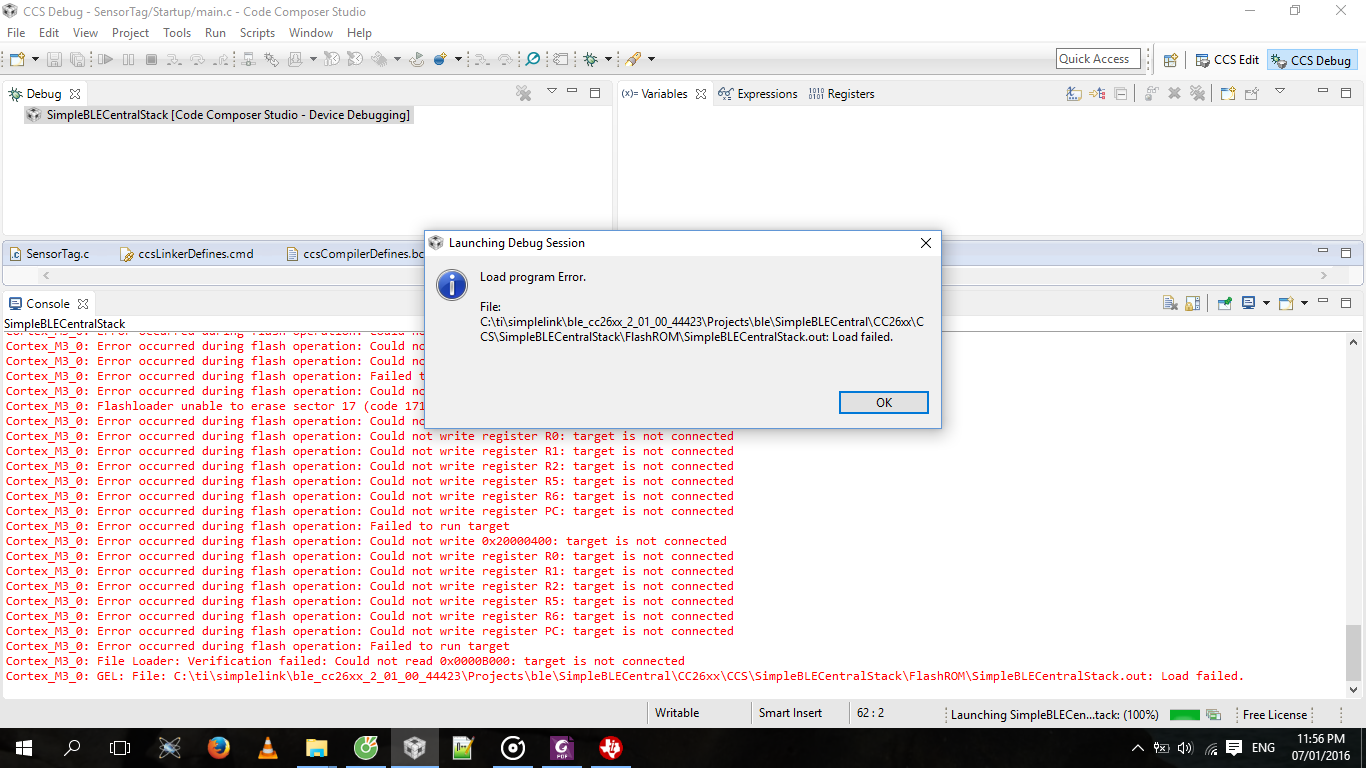Click the Free License status text
This screenshot has width=1366, height=768.
click(1274, 715)
